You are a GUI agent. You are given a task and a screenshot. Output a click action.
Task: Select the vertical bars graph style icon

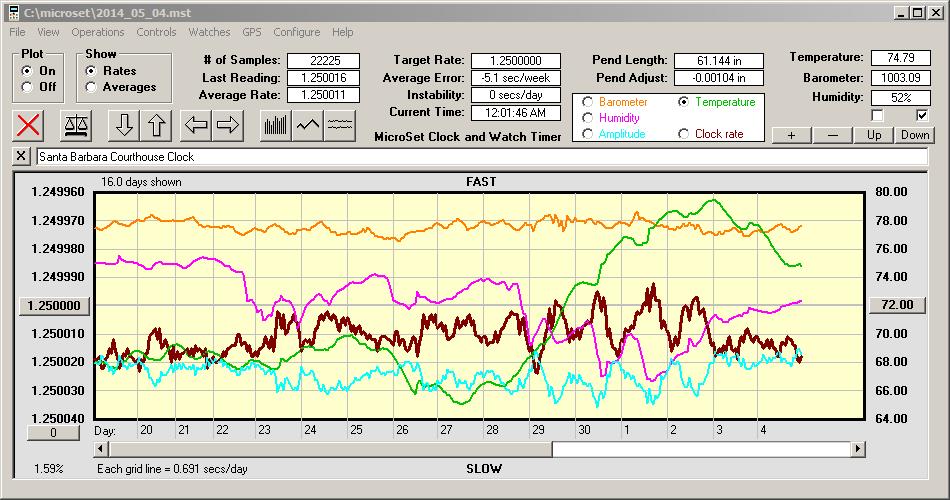click(274, 125)
